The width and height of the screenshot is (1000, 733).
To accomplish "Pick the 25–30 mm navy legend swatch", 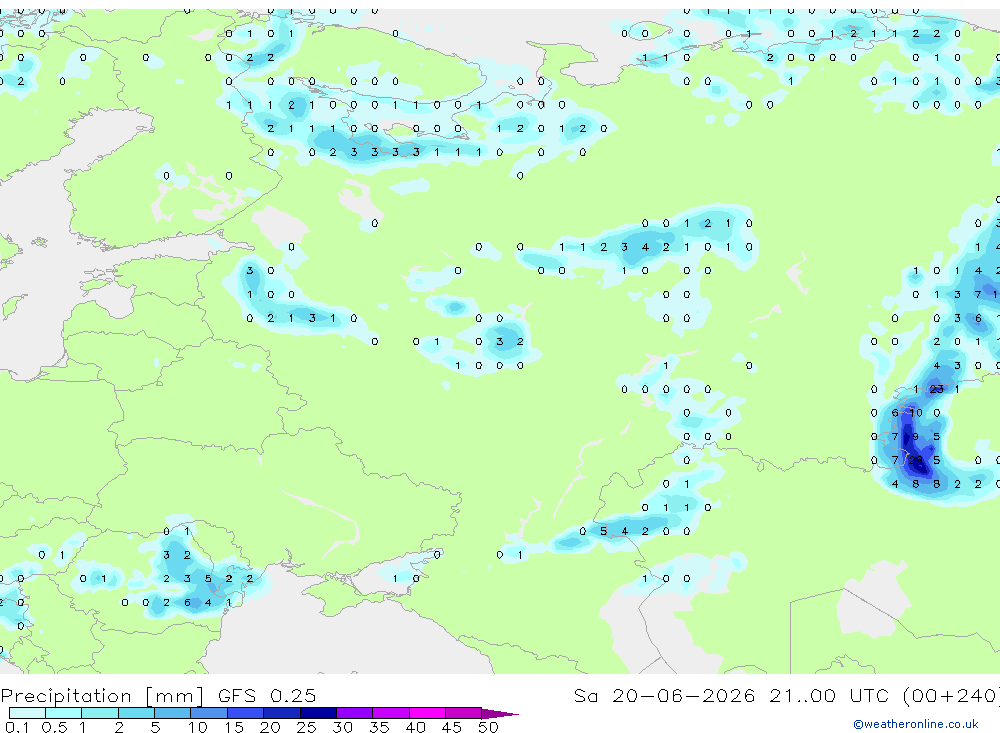I will coord(318,713).
